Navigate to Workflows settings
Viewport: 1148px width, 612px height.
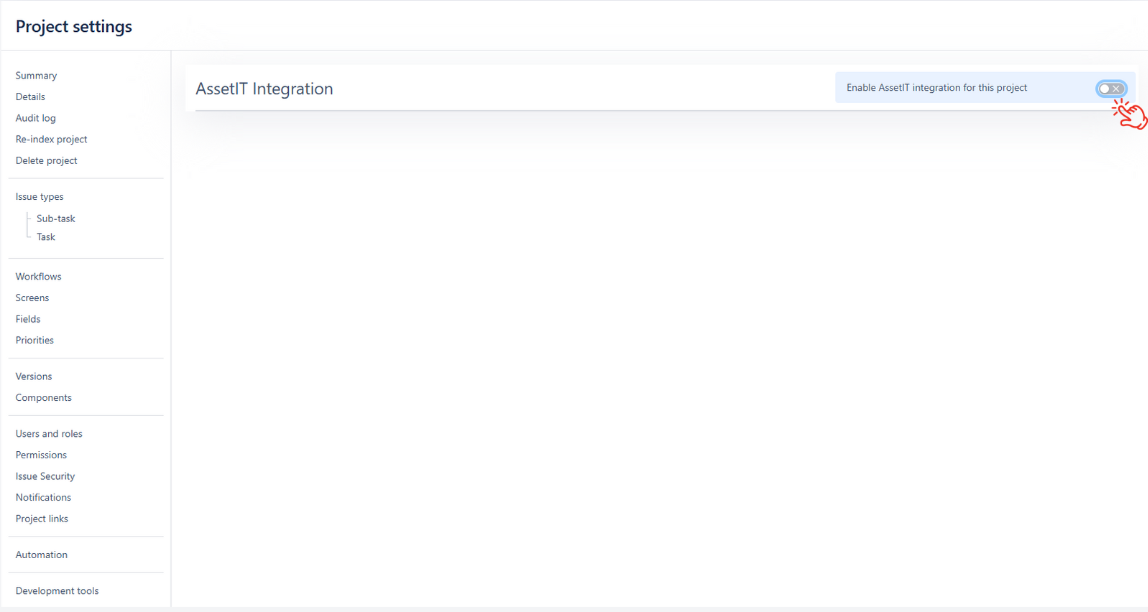point(38,277)
